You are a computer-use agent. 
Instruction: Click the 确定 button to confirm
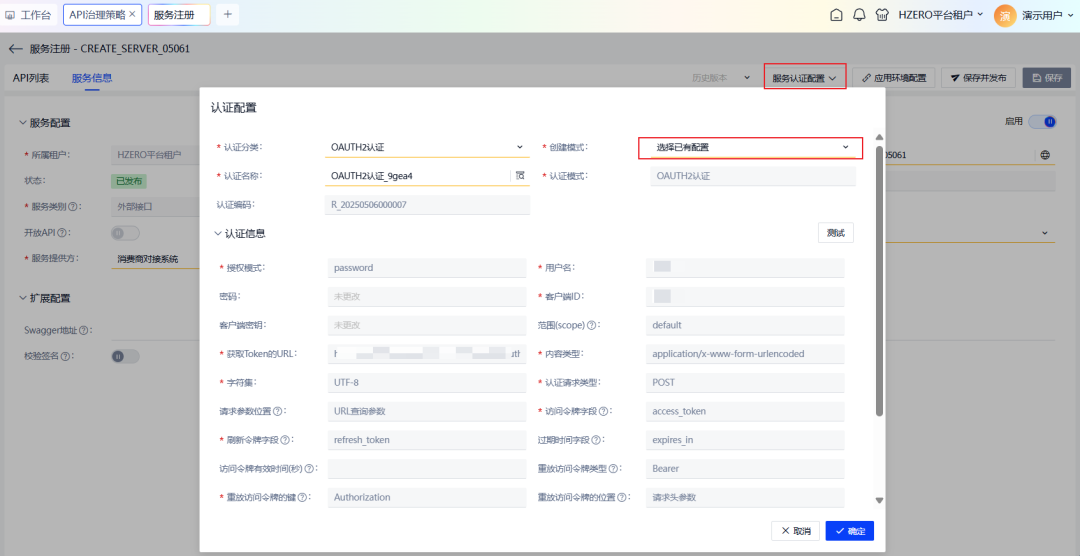(x=849, y=530)
